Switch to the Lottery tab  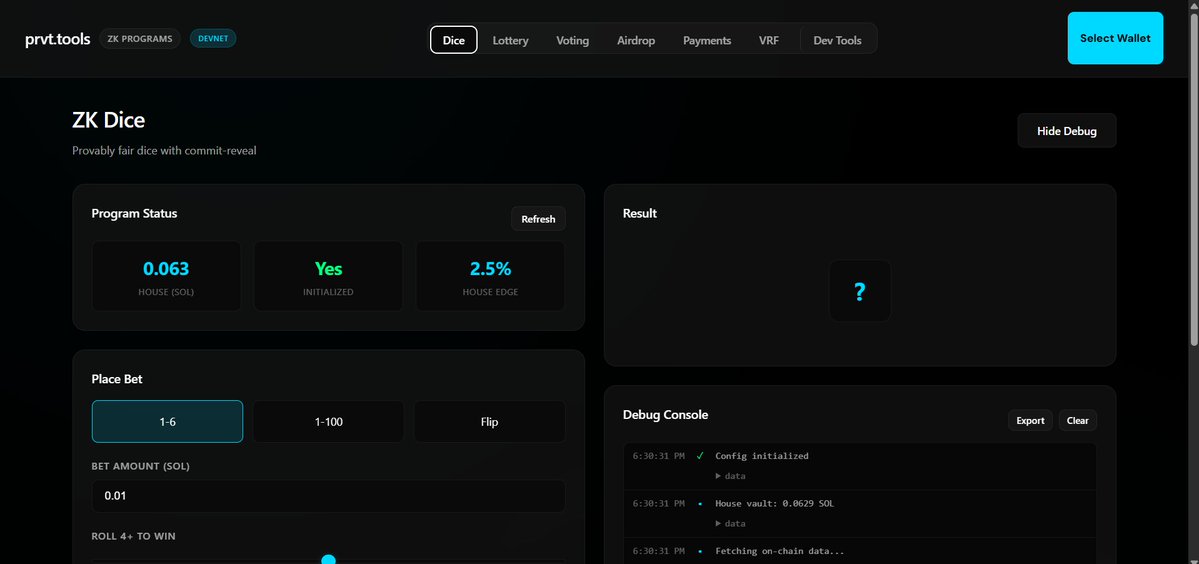510,41
